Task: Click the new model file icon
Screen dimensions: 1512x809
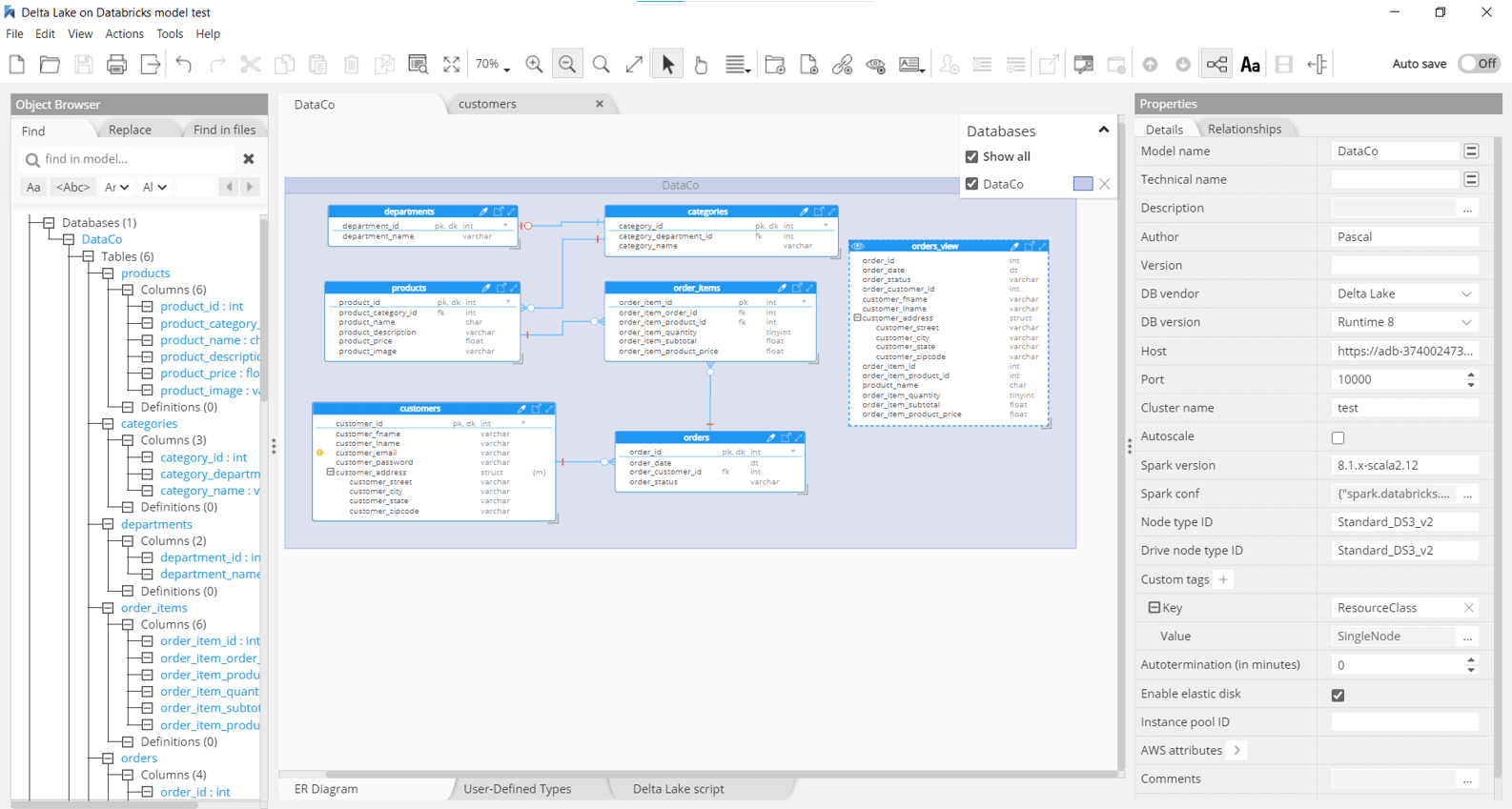Action: (17, 64)
